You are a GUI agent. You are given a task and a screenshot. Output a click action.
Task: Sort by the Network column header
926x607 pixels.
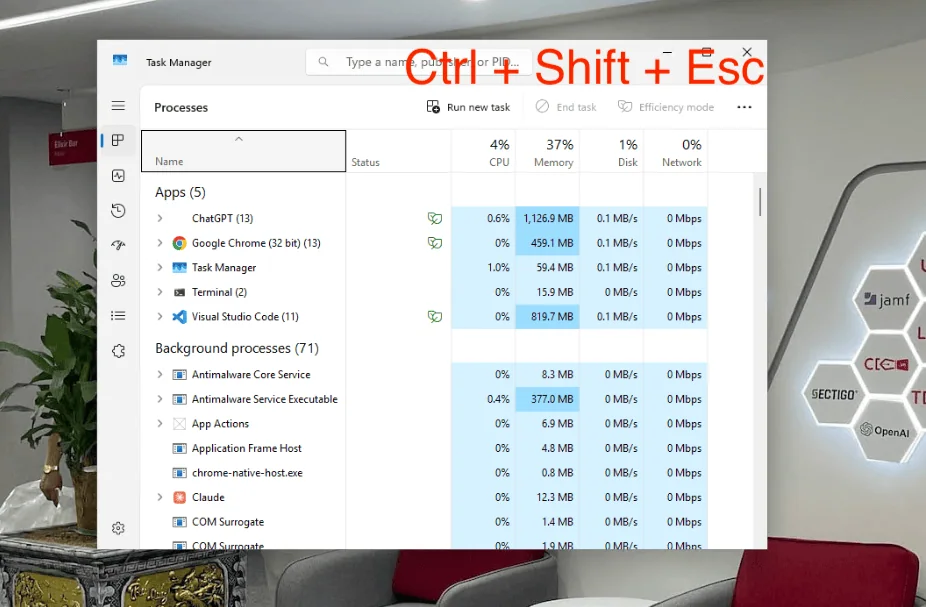coord(676,151)
